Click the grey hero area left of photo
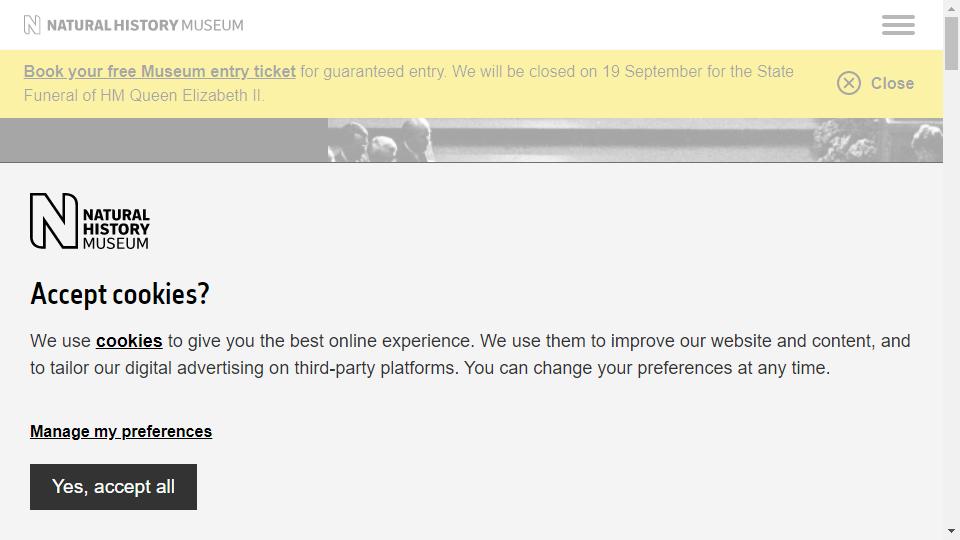 [x=164, y=140]
